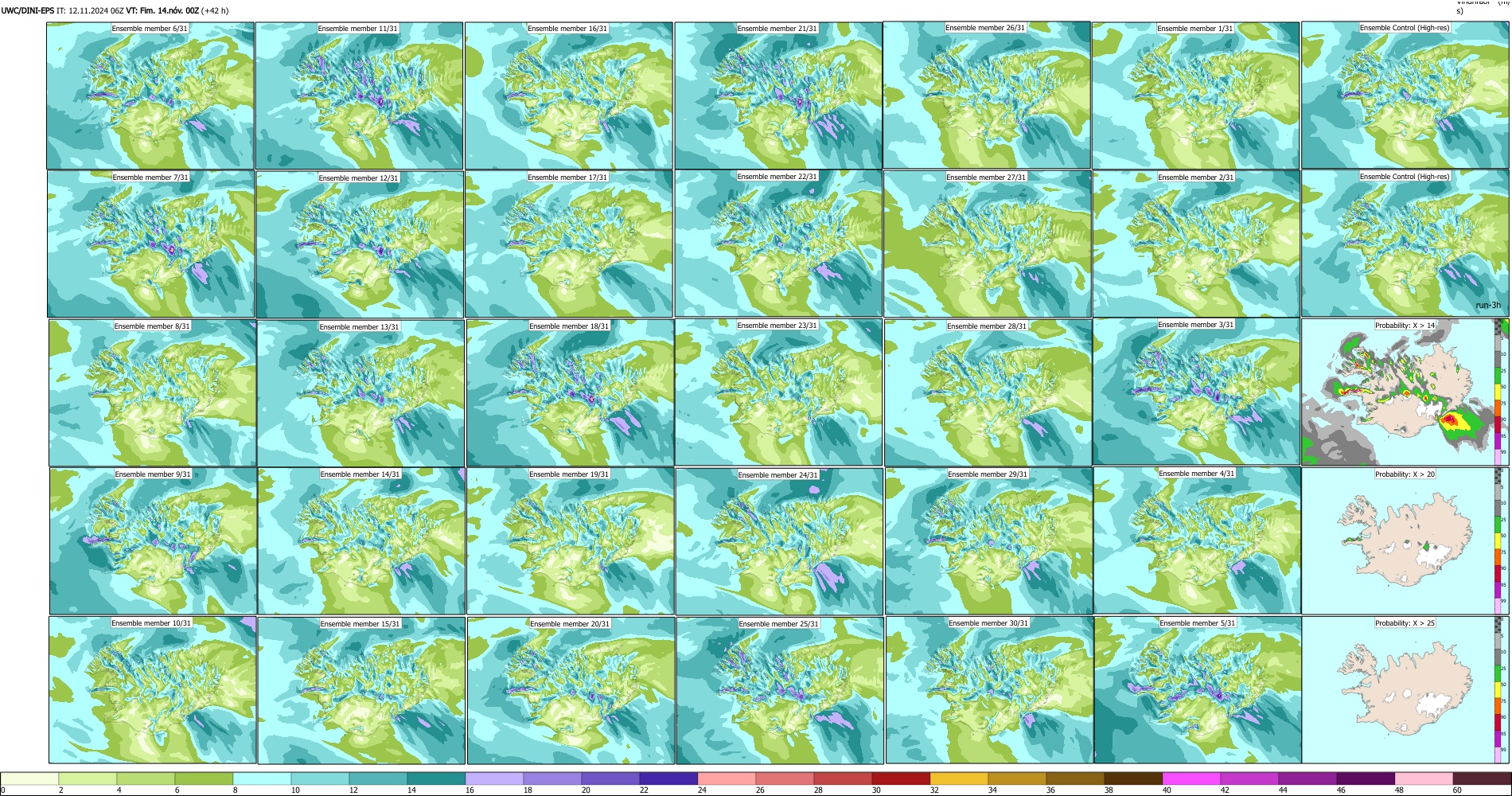1512x796 pixels.
Task: Click the Ensemble member 16/31 map
Action: 568,96
